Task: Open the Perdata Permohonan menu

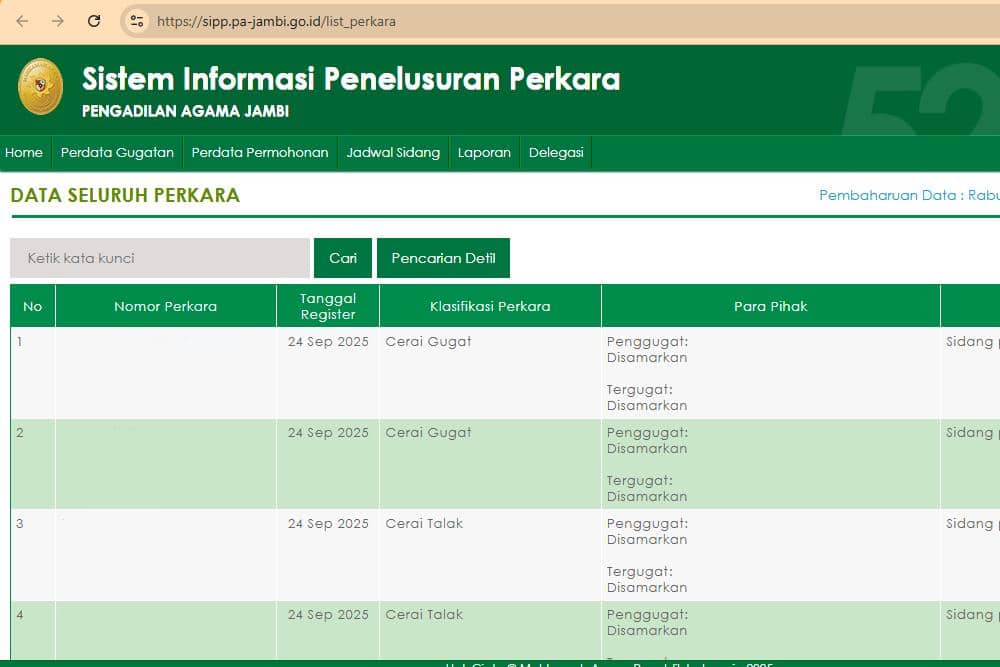Action: (260, 152)
